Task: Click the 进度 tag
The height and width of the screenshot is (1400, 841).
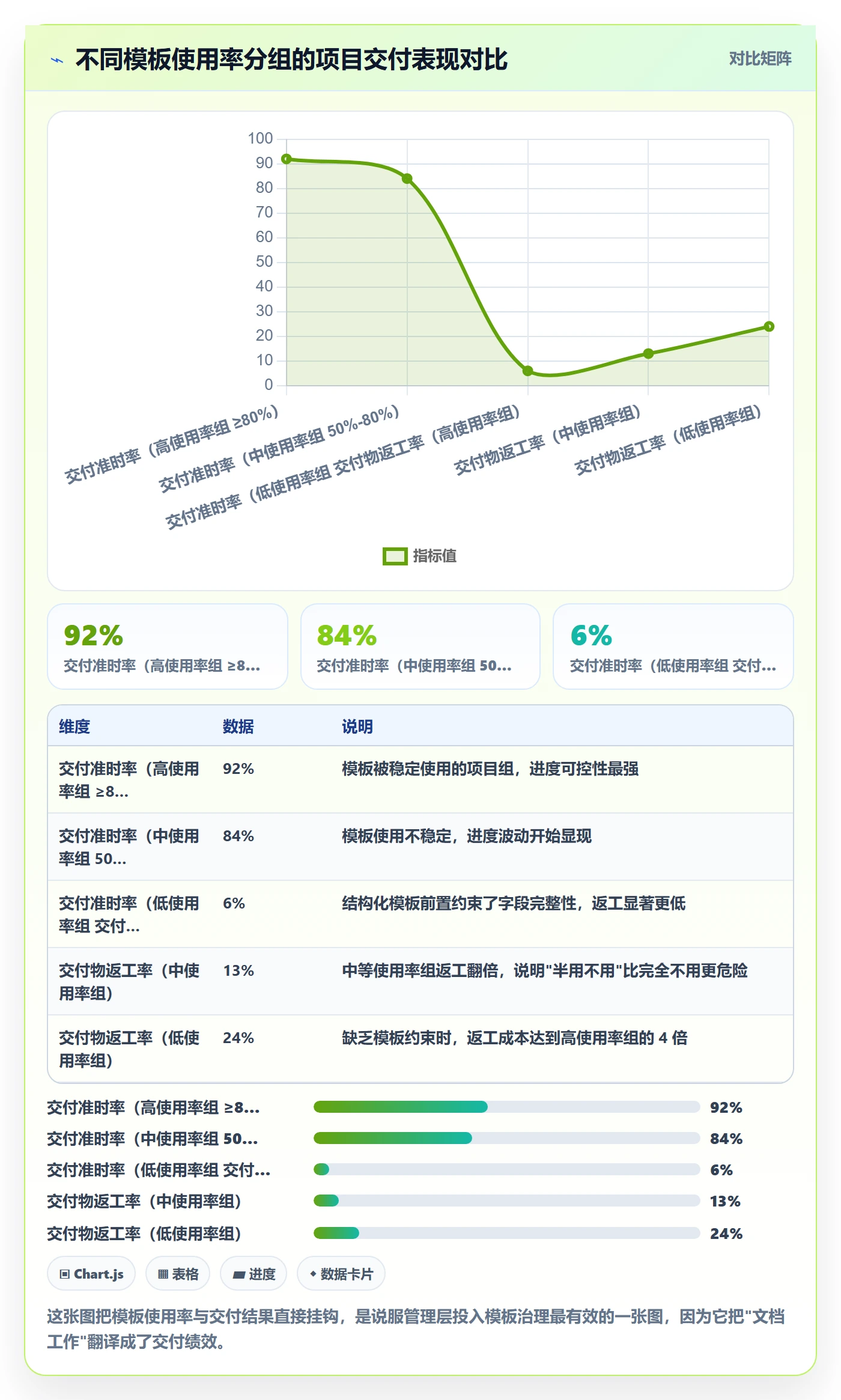Action: tap(254, 1274)
